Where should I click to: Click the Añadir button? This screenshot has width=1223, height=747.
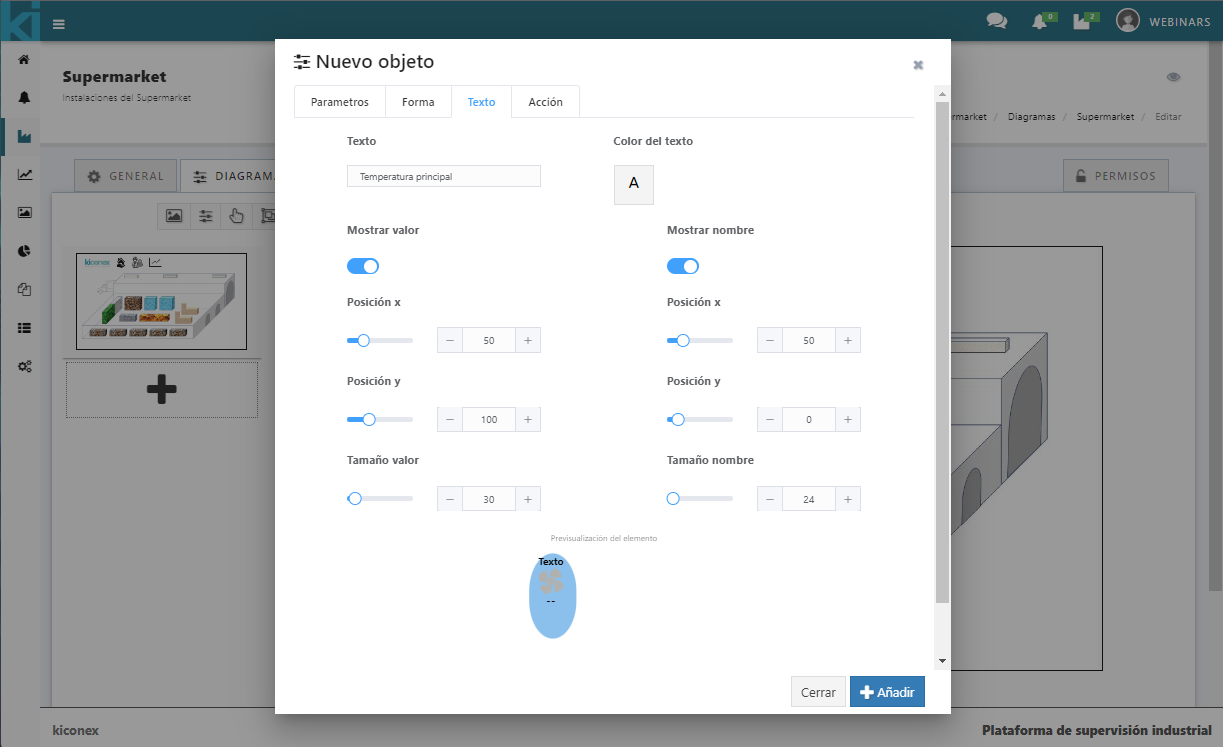click(x=887, y=692)
